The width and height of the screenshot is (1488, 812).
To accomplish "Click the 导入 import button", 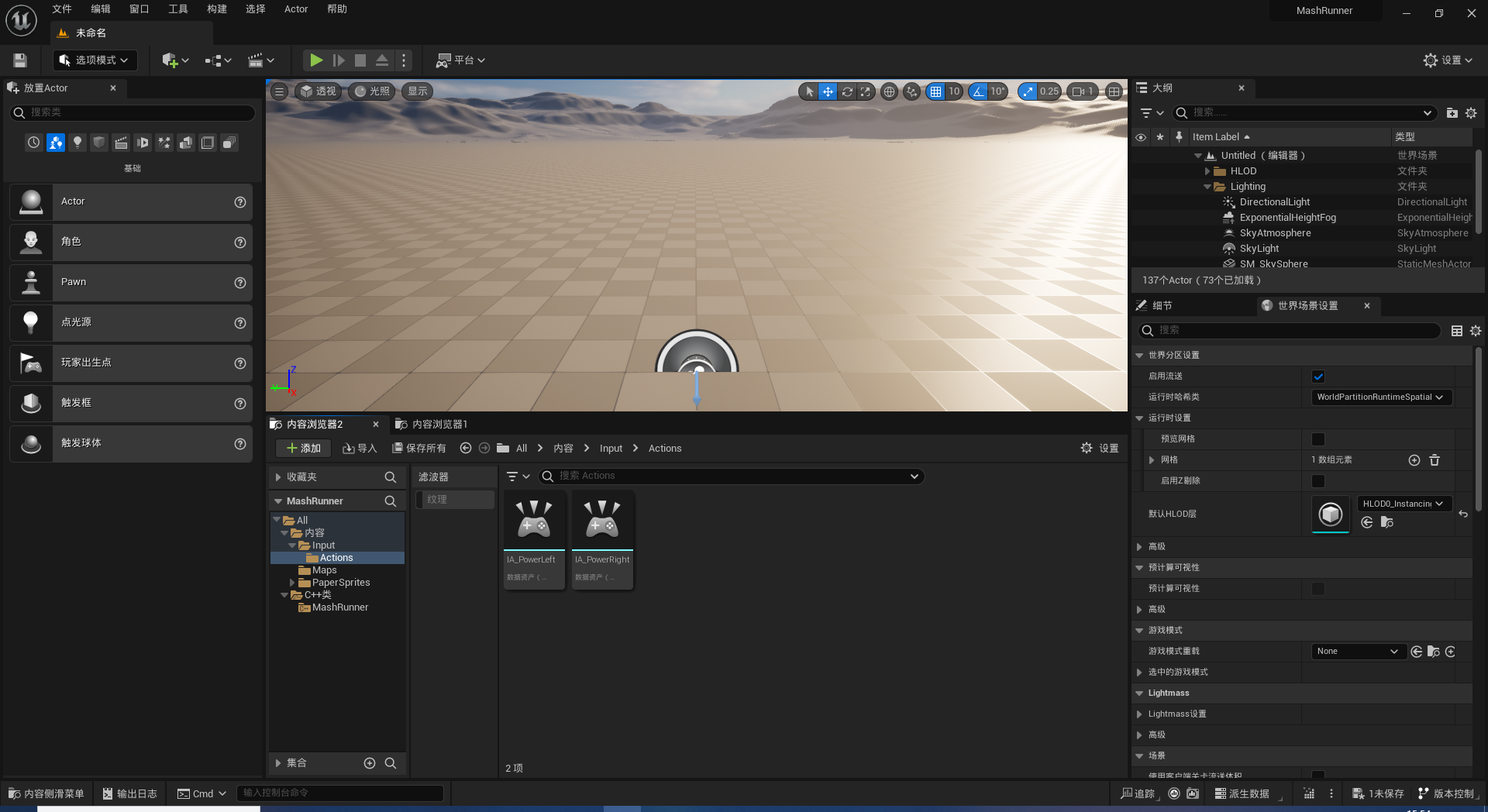I will (x=360, y=449).
